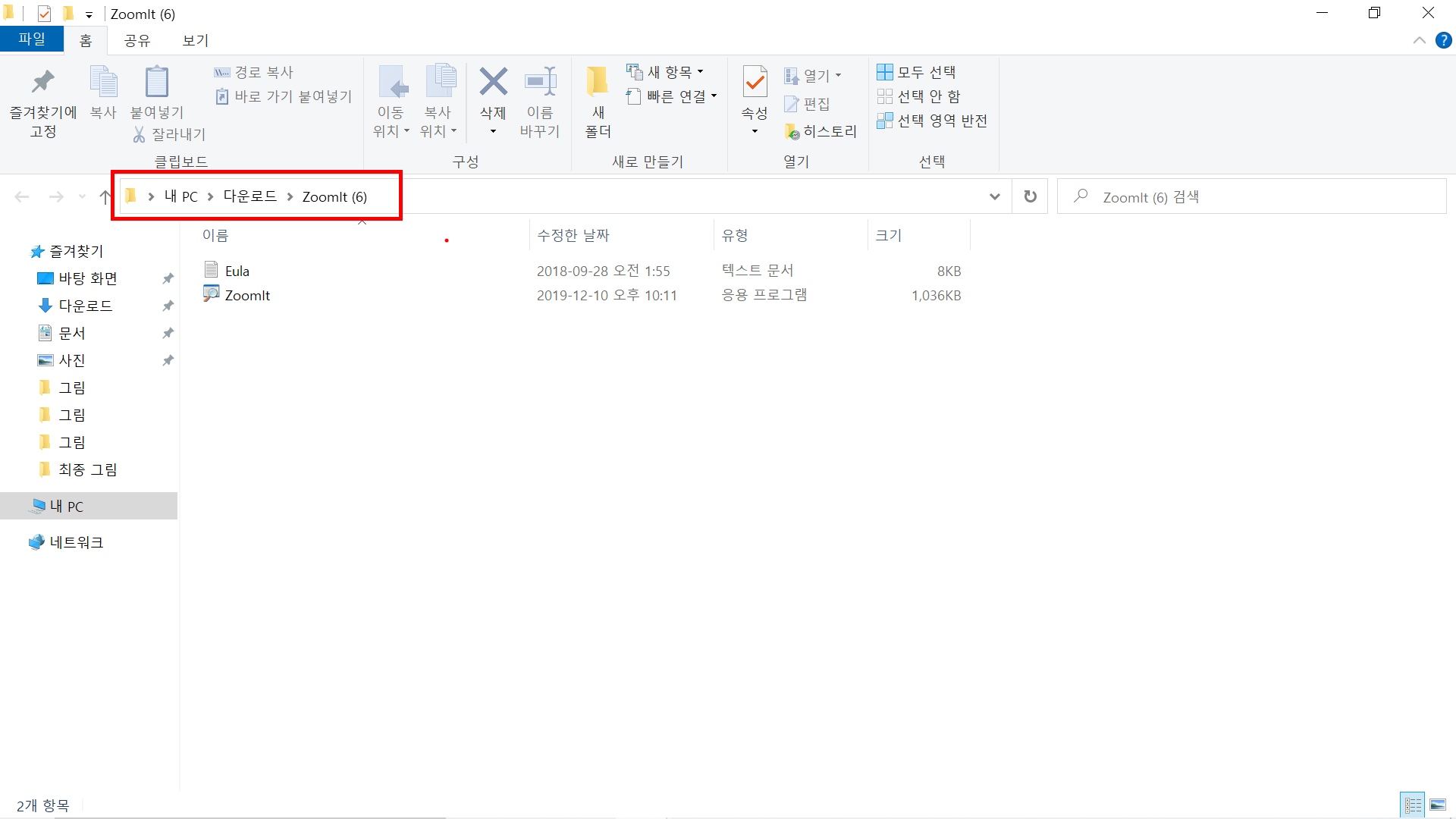Switch to large icons view

[1437, 805]
